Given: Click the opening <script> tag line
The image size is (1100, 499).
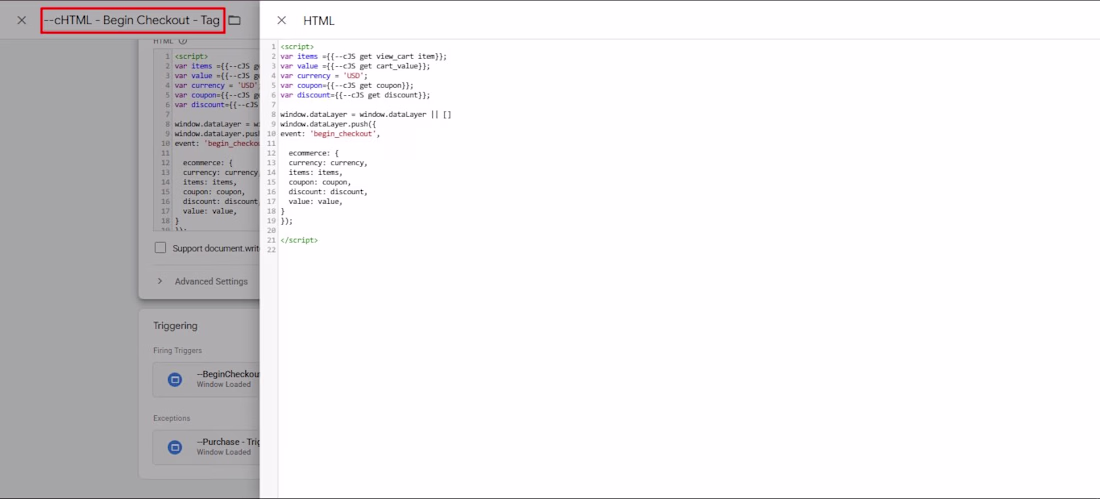Looking at the screenshot, I should (x=297, y=47).
